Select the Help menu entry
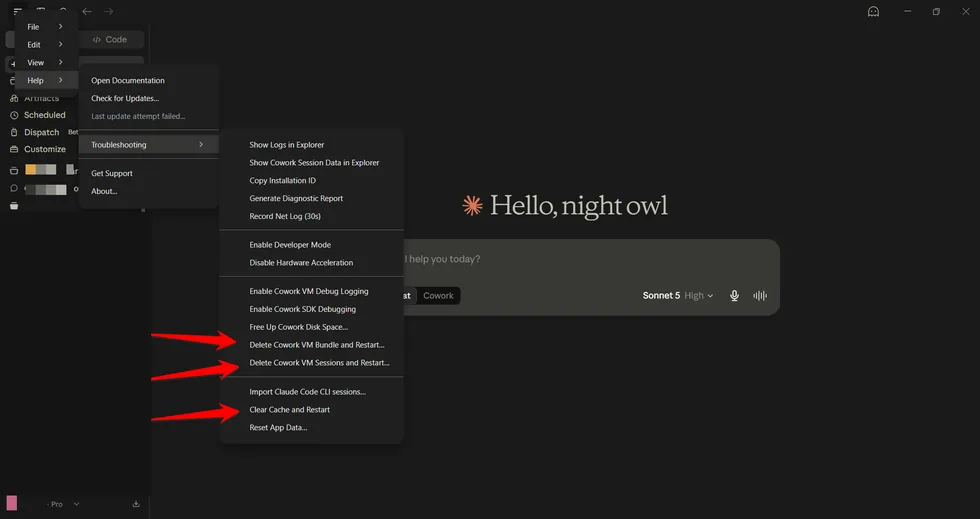 [46, 80]
